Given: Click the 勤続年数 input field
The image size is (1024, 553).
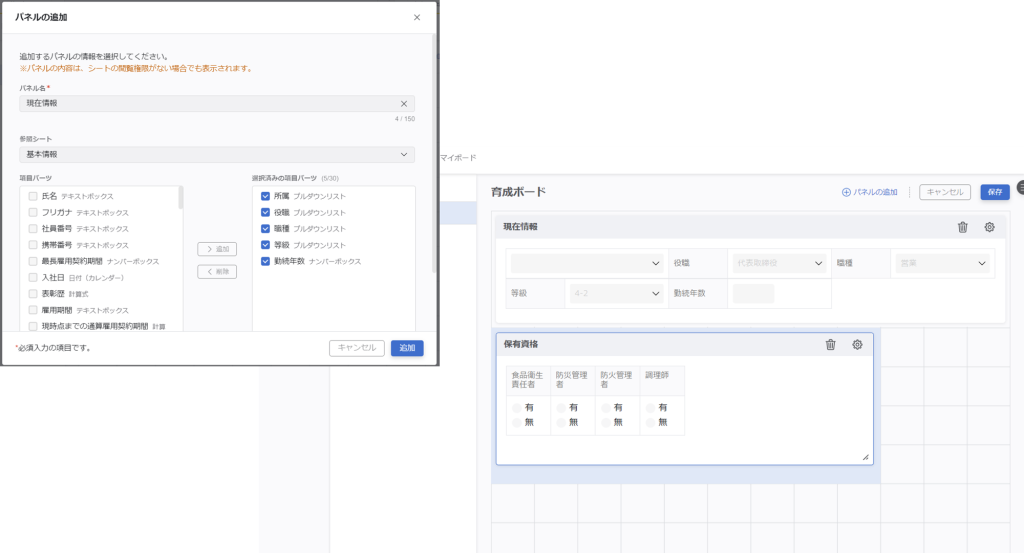Looking at the screenshot, I should (753, 294).
